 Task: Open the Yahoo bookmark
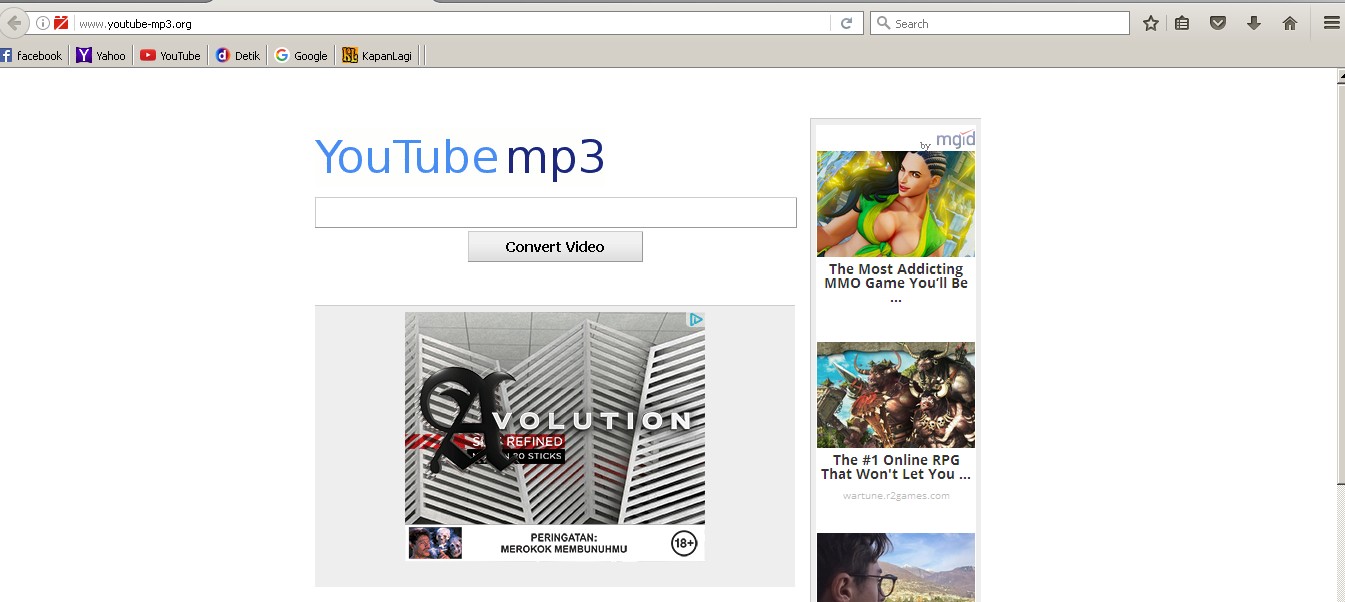point(101,56)
